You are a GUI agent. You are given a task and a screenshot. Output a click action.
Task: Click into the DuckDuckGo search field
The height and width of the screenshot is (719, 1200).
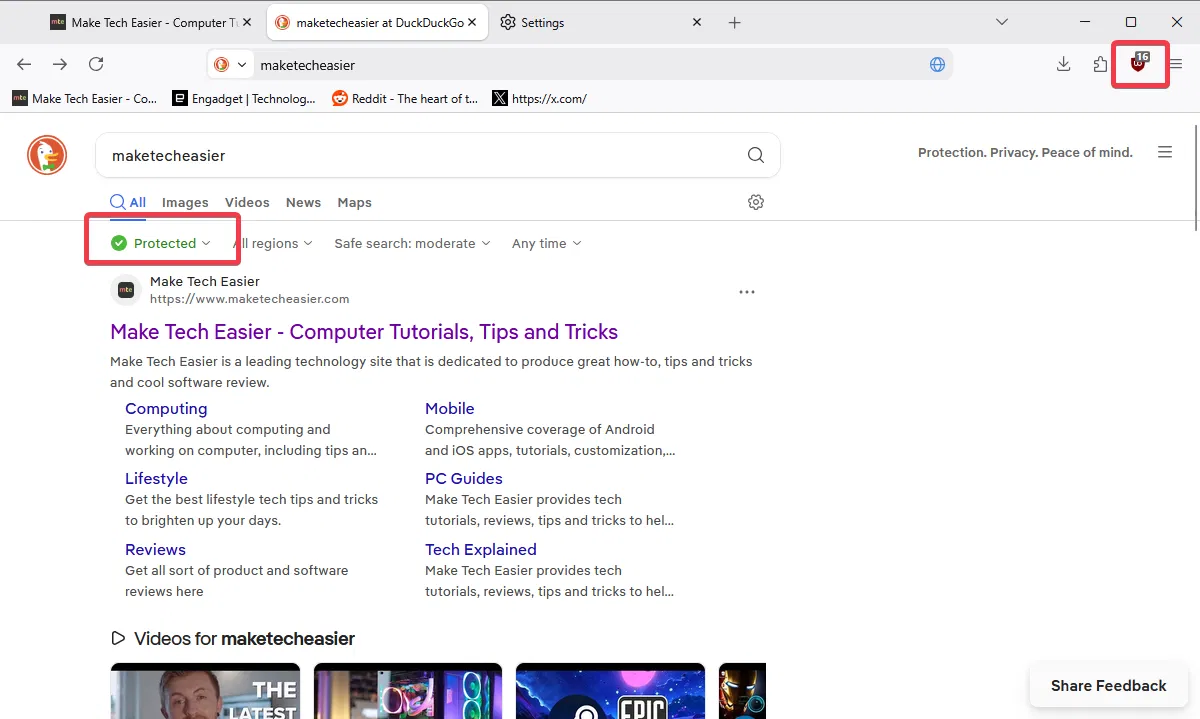[420, 155]
